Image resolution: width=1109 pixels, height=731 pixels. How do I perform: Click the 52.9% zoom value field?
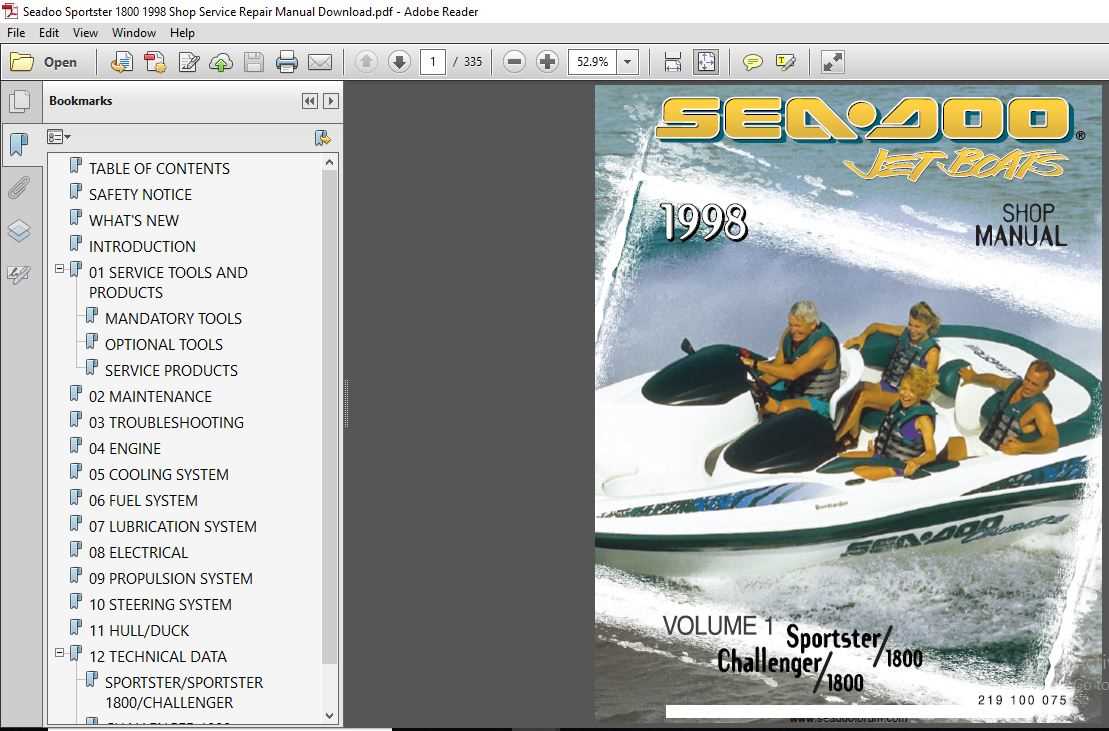(x=593, y=62)
